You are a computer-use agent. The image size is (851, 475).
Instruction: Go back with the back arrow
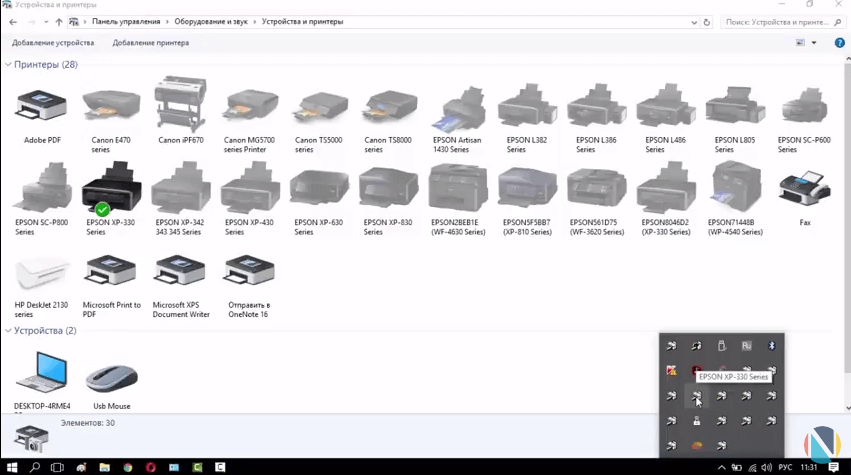click(x=13, y=22)
